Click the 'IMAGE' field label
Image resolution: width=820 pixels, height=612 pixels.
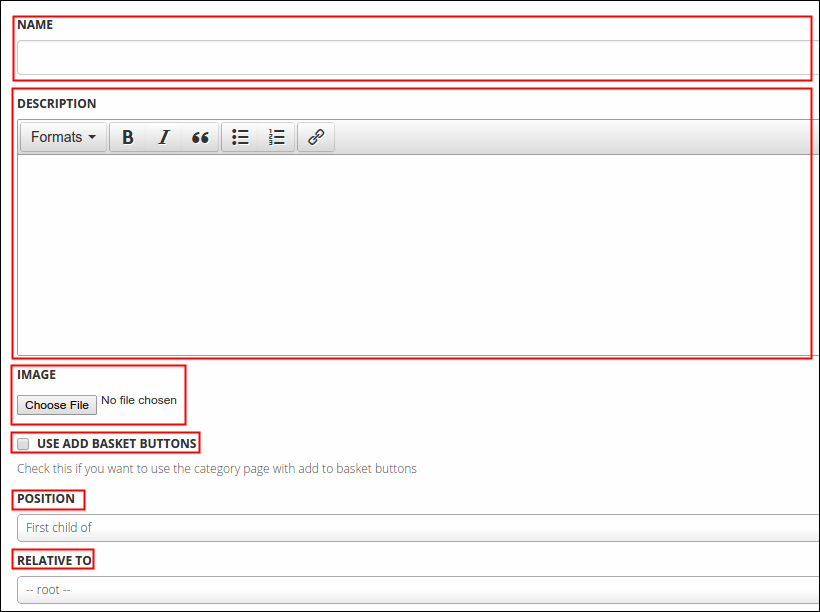[x=37, y=375]
